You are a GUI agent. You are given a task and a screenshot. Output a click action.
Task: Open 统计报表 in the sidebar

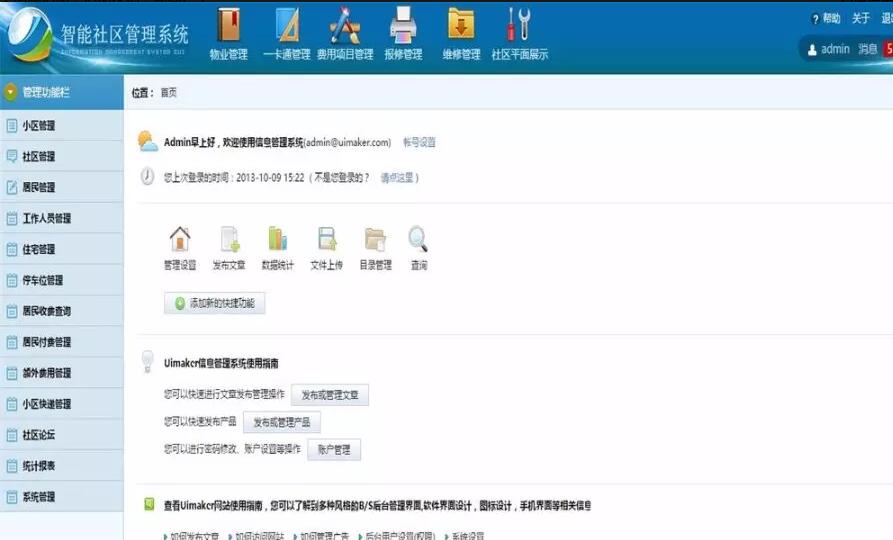coord(62,466)
